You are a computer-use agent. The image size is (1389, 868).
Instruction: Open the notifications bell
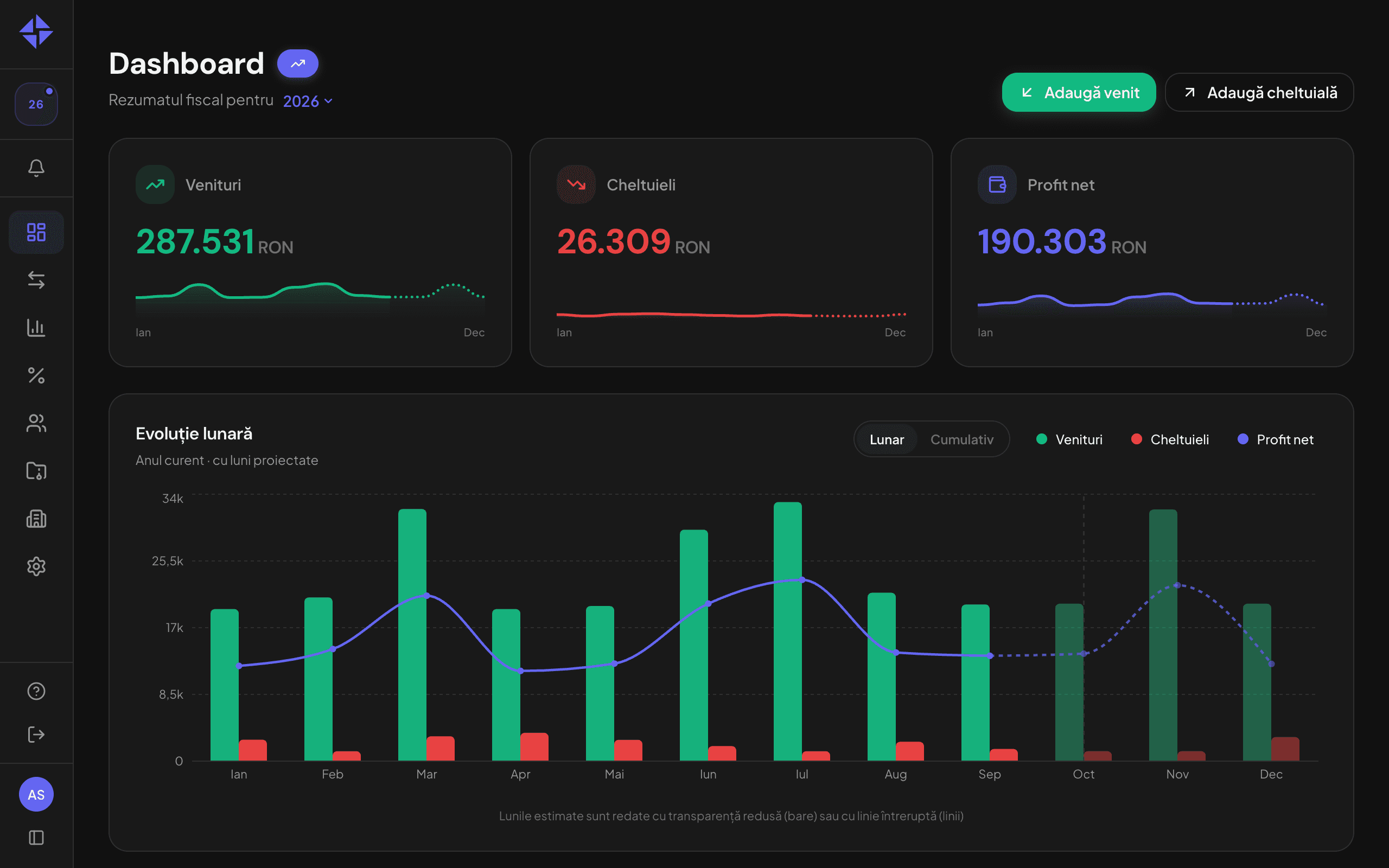click(x=36, y=168)
